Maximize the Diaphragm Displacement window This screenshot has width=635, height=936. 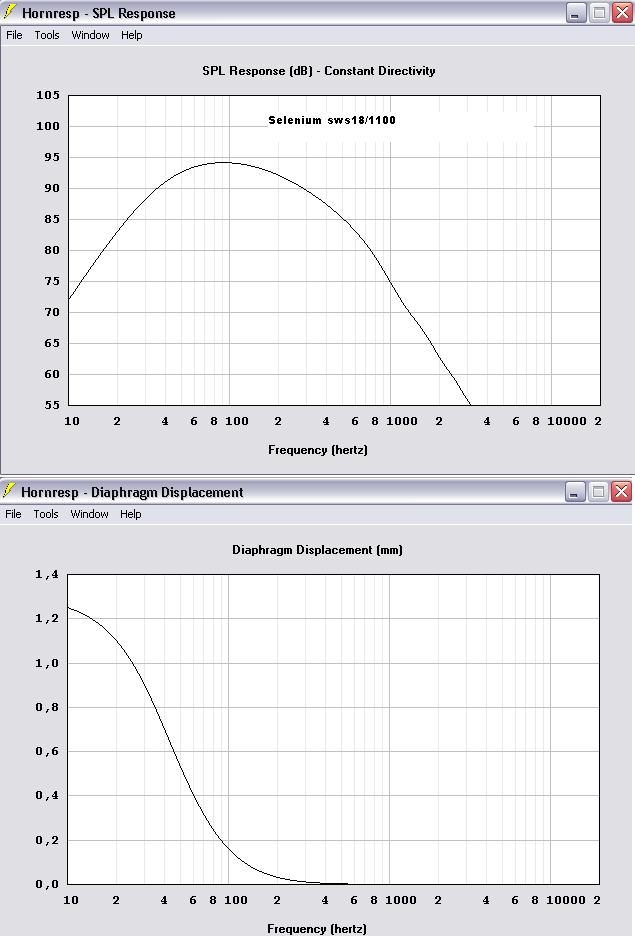(x=597, y=492)
